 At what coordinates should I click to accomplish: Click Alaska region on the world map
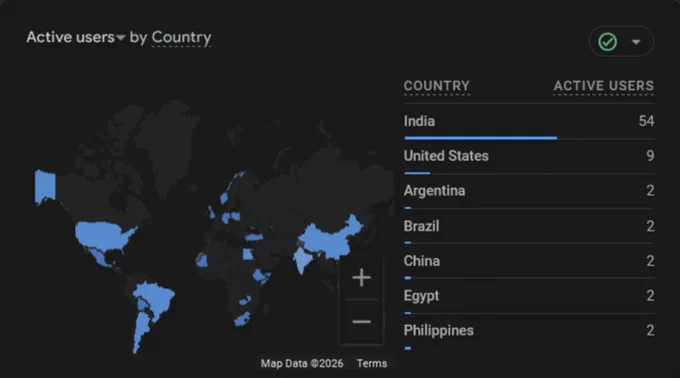[x=45, y=186]
